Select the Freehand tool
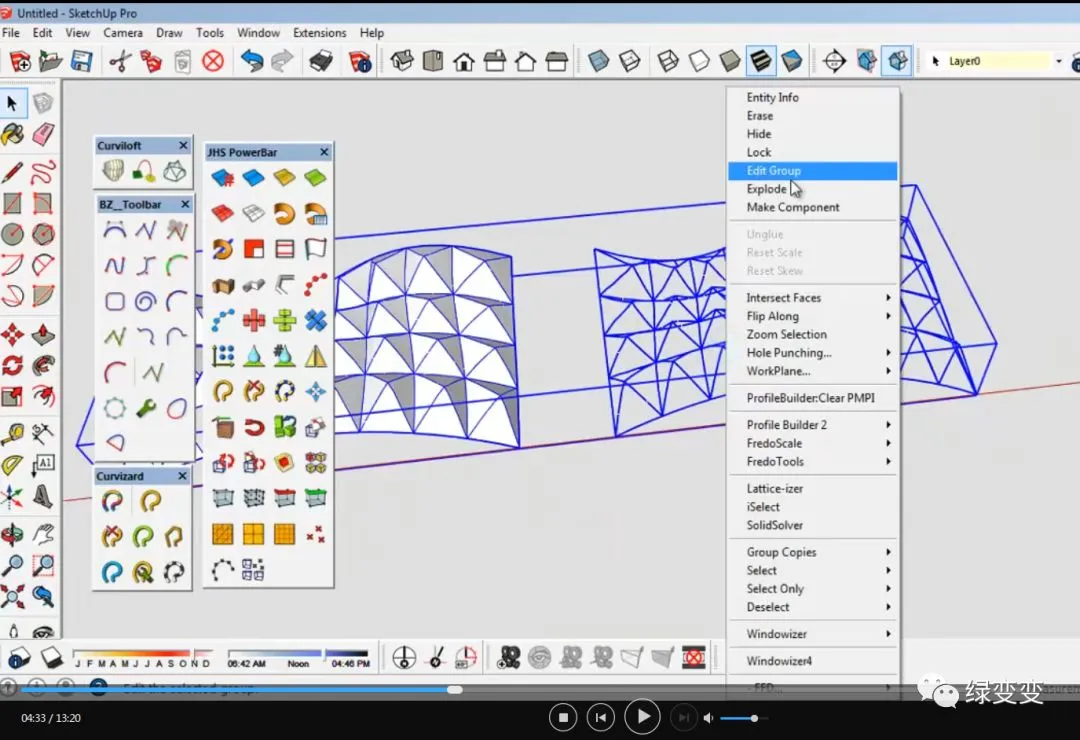This screenshot has width=1080, height=740. pos(43,172)
